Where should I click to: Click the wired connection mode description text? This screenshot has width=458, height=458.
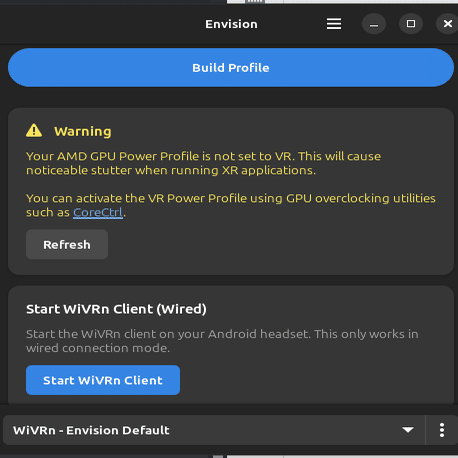pyautogui.click(x=222, y=341)
